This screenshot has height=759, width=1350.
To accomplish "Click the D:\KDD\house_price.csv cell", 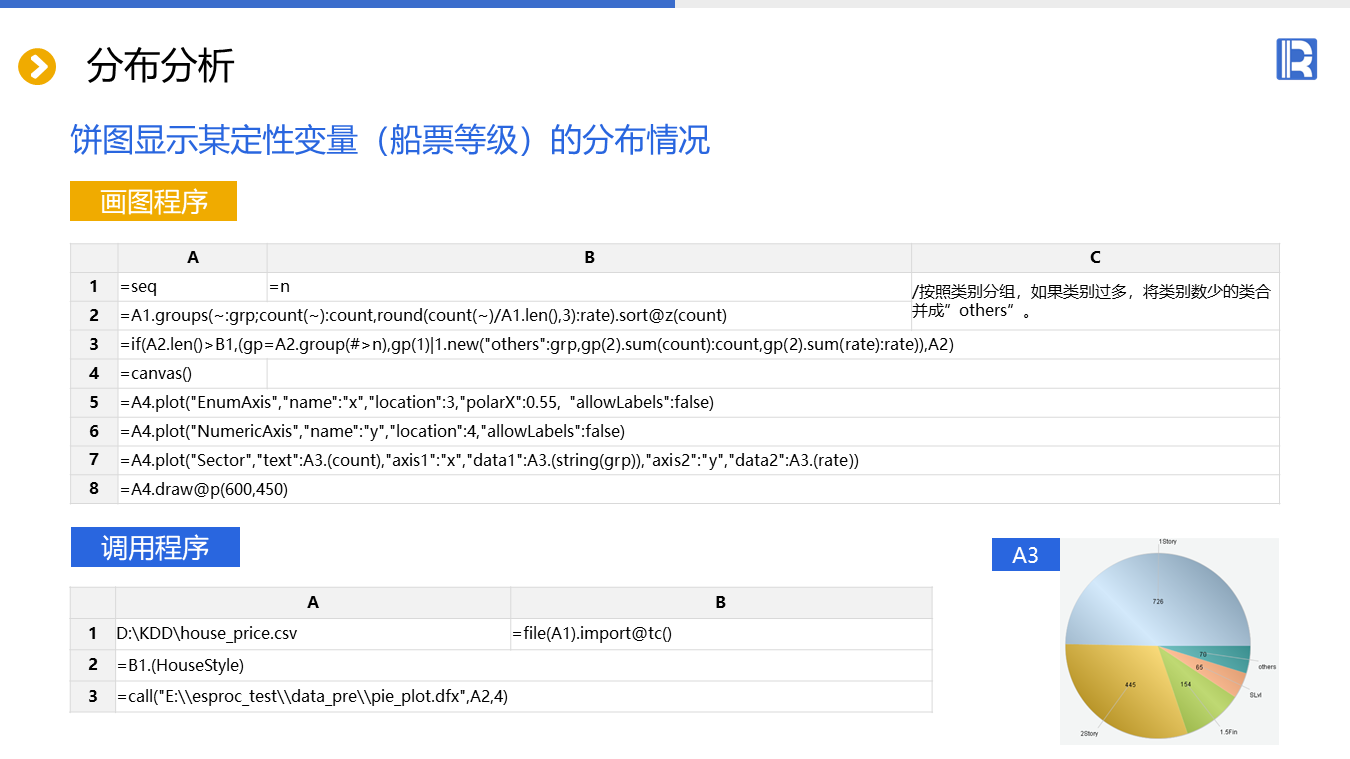I will (x=313, y=634).
